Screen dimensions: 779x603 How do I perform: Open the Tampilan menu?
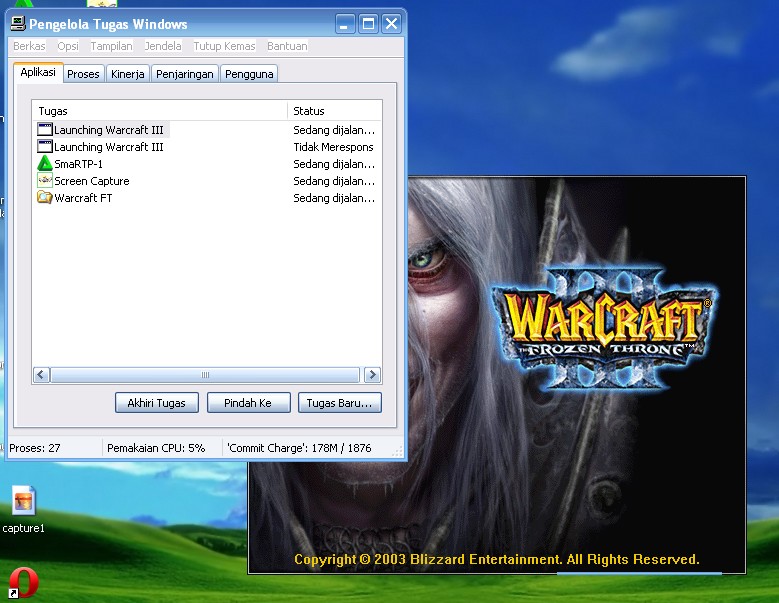pos(111,46)
